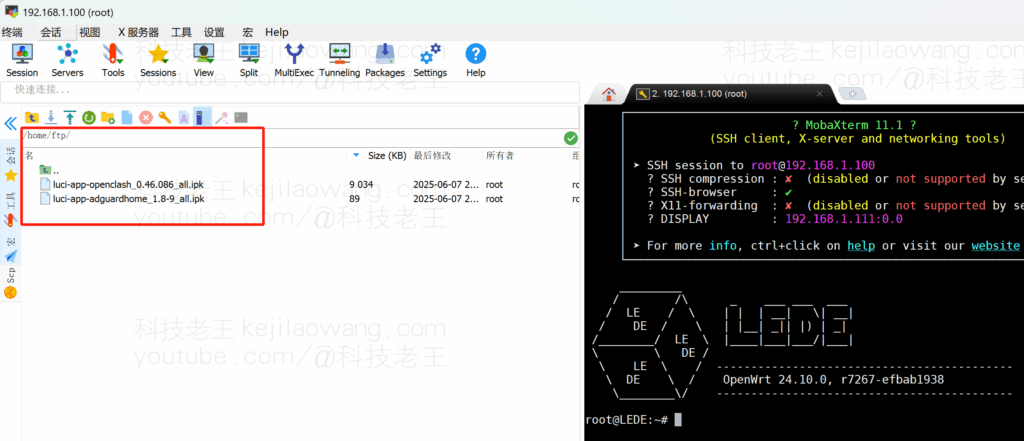Select luci-app-openclash_0.46.086_all.ipk file
Screen dimensions: 1024x441
[122, 185]
